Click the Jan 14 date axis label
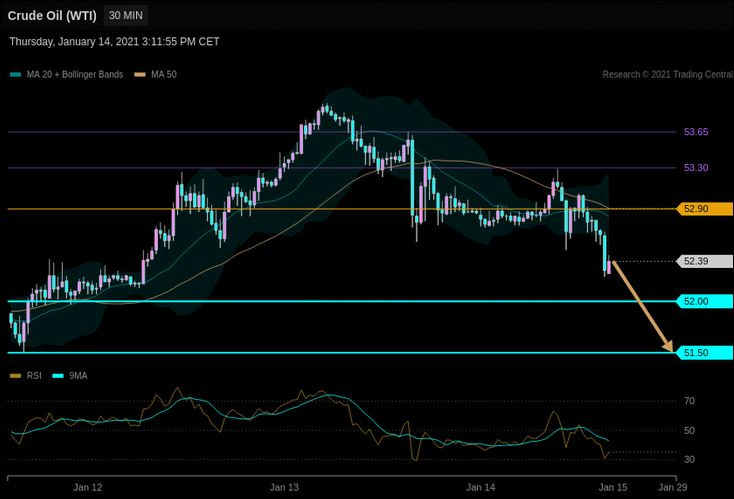 tap(480, 487)
